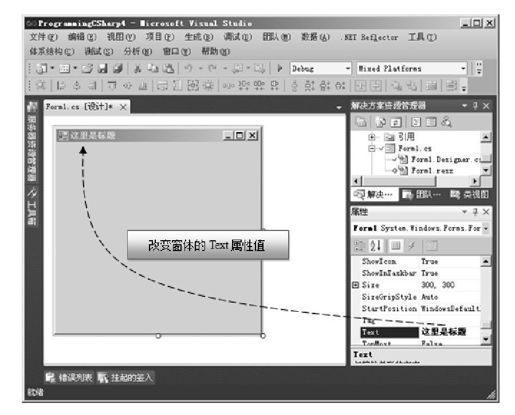The image size is (515, 415).
Task: Open the .NET Reflector menu
Action: 370,37
